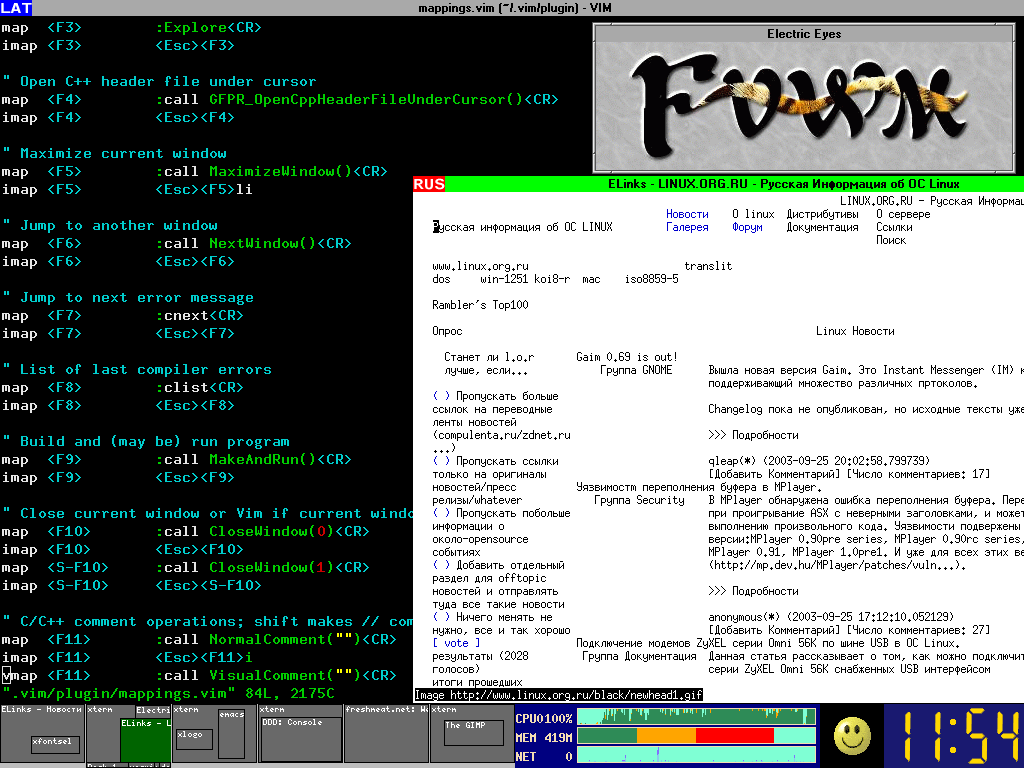Choose the mac encoding link
This screenshot has height=768, width=1024.
(591, 280)
